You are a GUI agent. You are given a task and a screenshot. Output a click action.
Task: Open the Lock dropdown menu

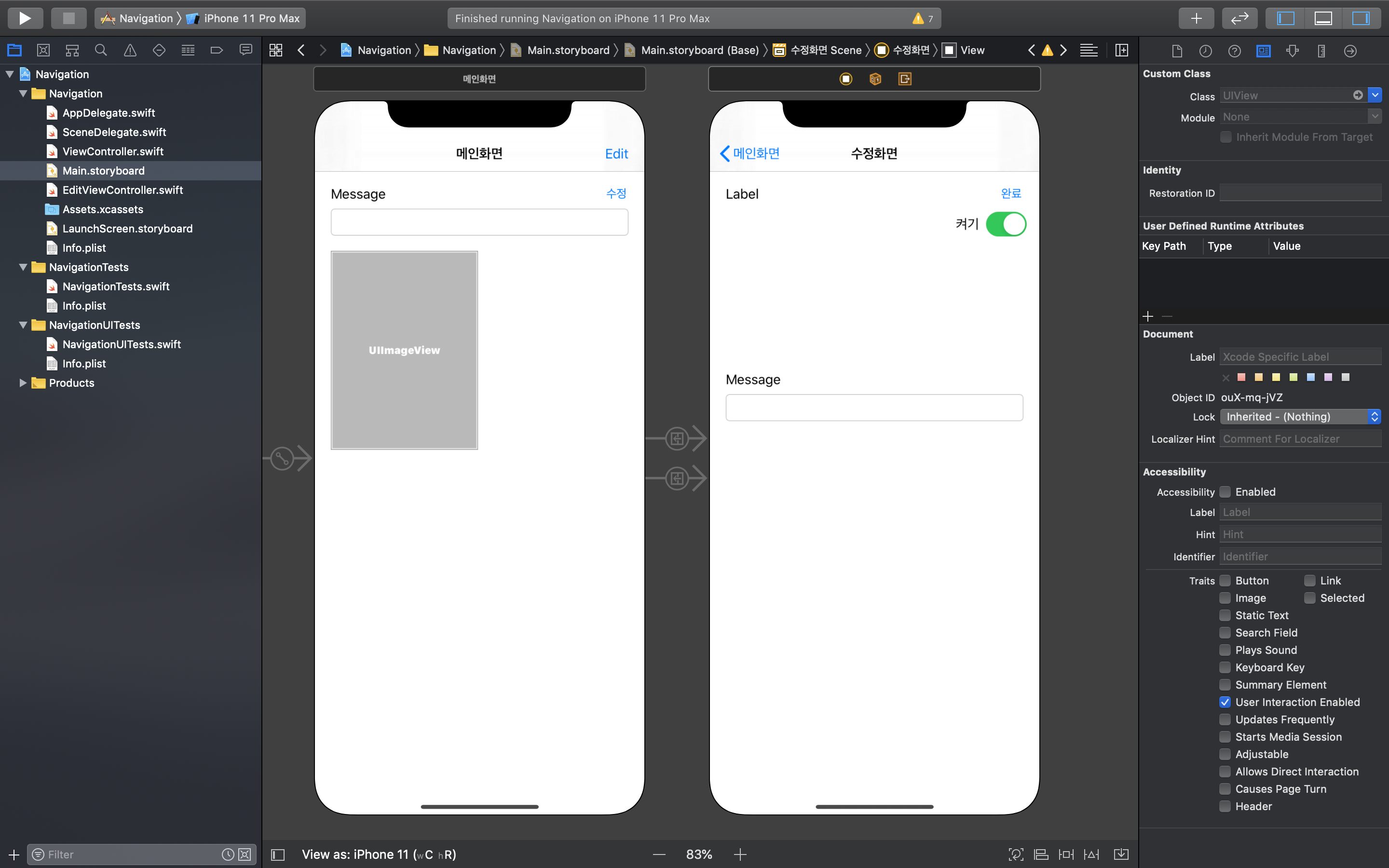coord(1300,417)
